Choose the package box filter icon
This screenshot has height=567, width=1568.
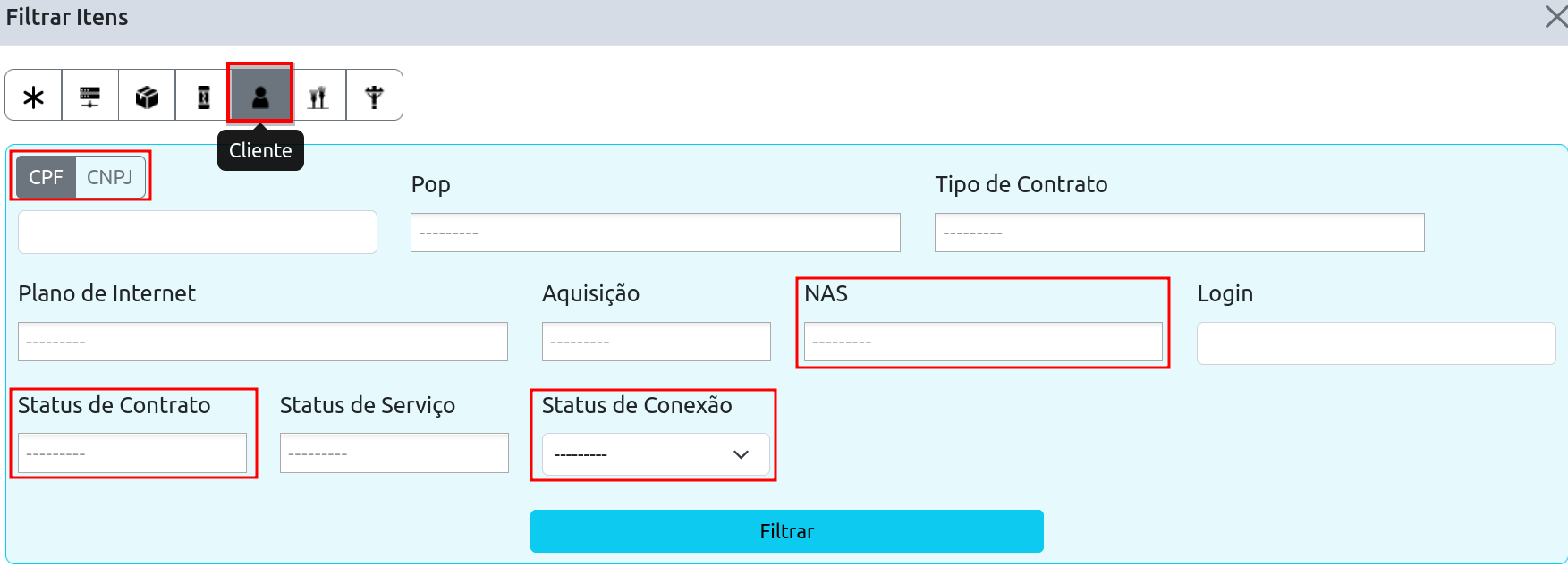click(x=147, y=96)
